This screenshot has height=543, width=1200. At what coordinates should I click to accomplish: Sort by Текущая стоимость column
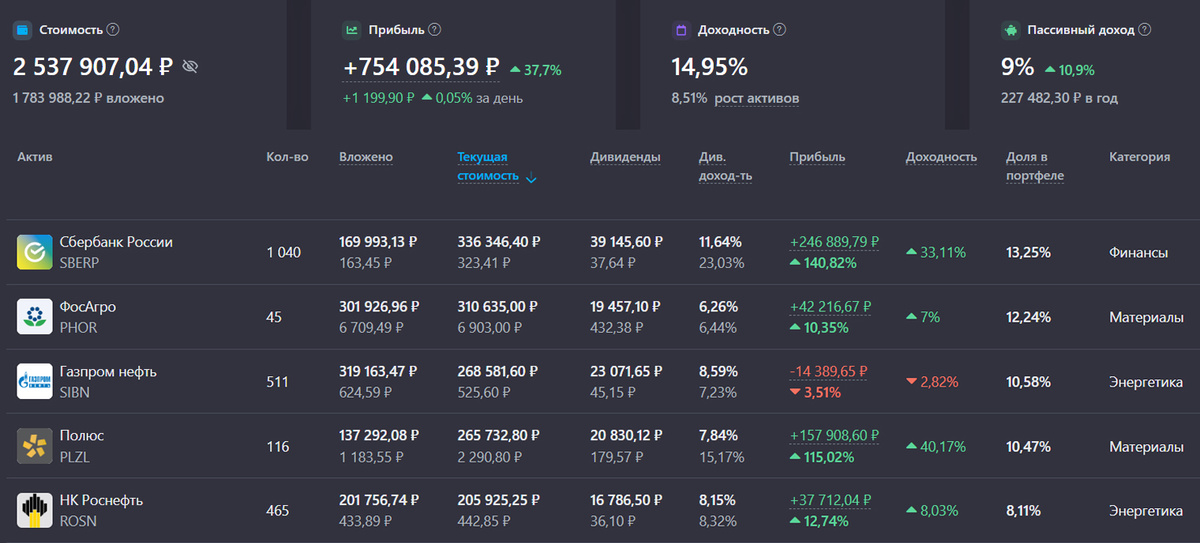click(x=488, y=167)
